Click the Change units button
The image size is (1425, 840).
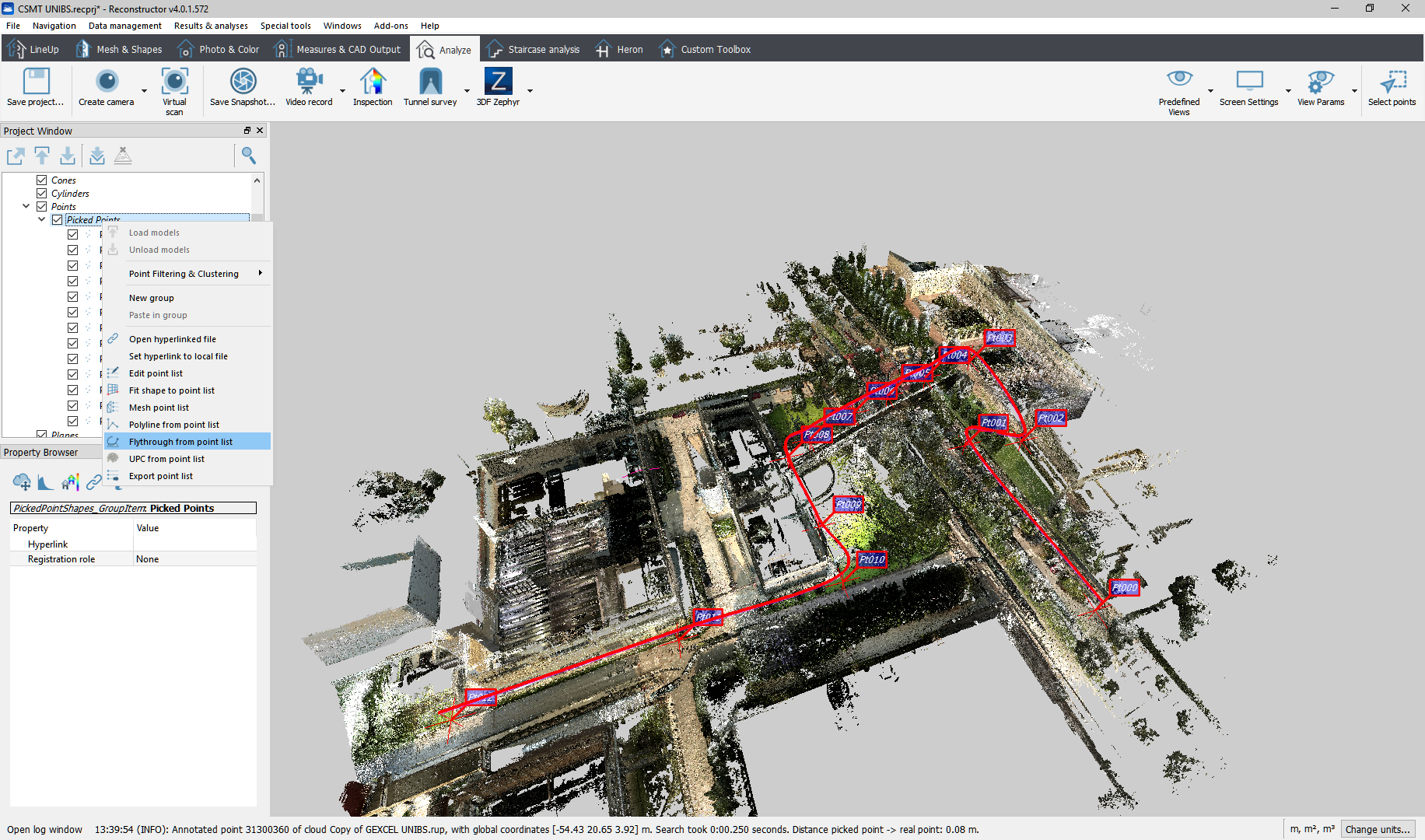click(x=1377, y=829)
